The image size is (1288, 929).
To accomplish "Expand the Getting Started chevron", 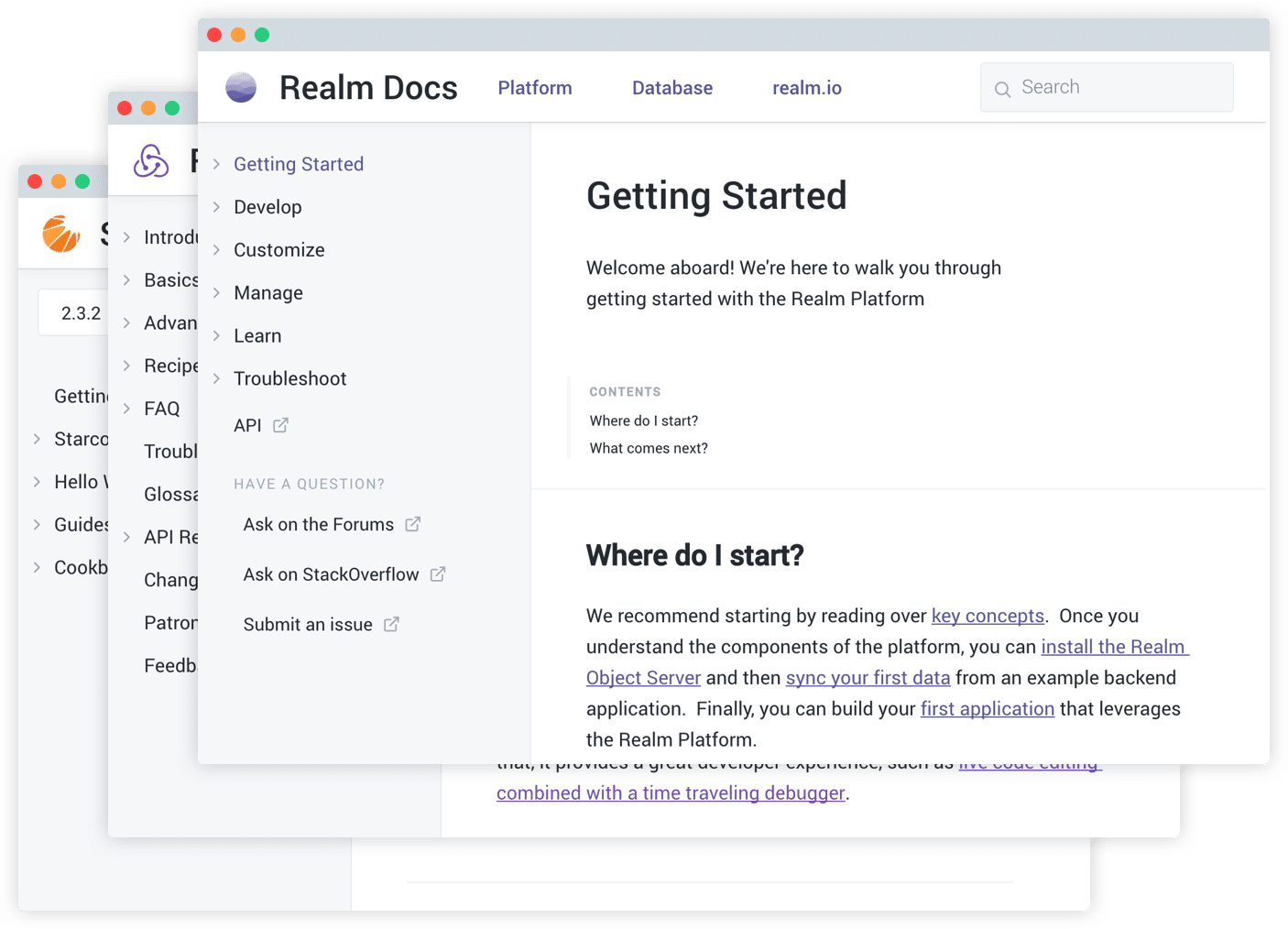I will tap(217, 164).
